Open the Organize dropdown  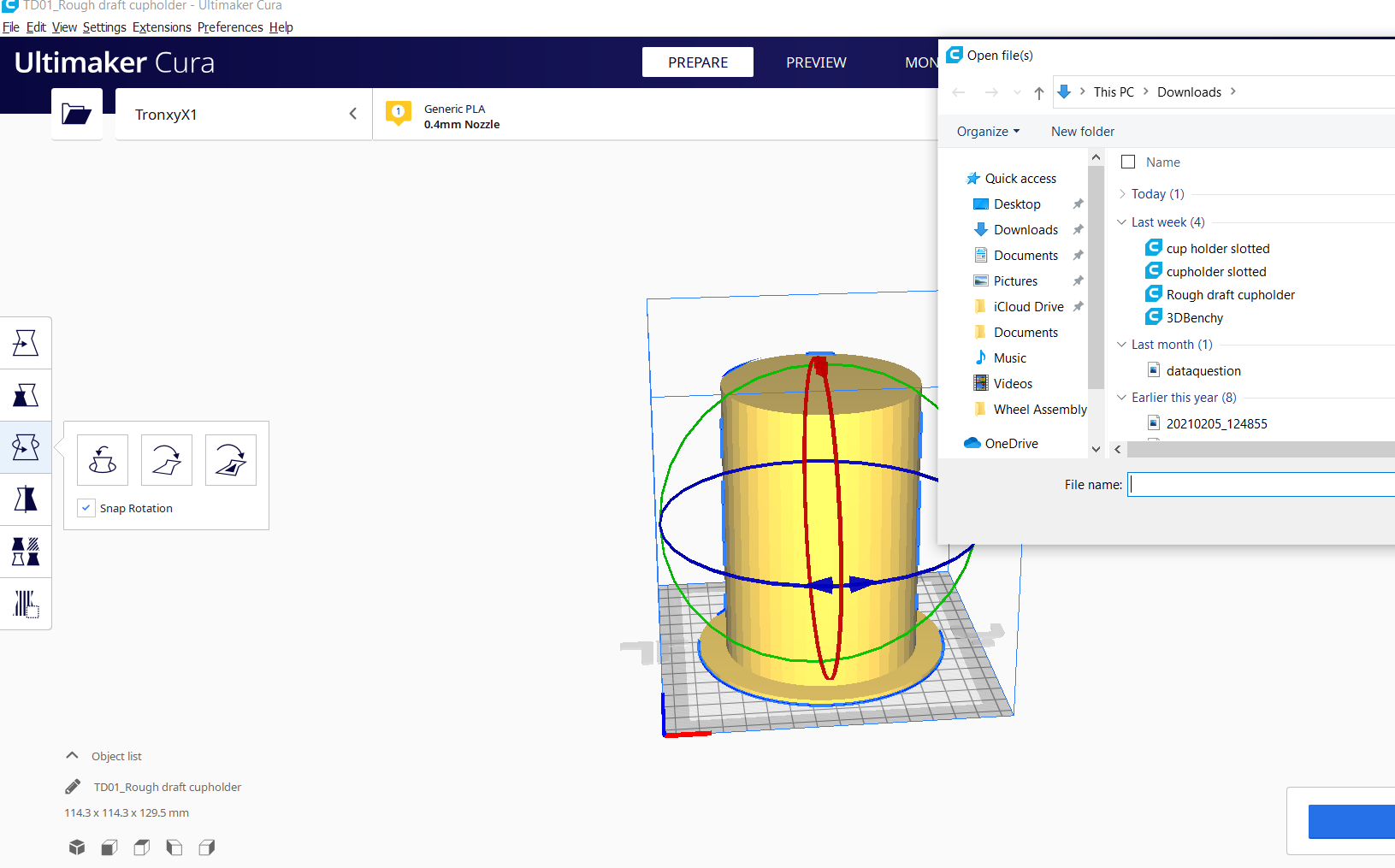click(988, 132)
